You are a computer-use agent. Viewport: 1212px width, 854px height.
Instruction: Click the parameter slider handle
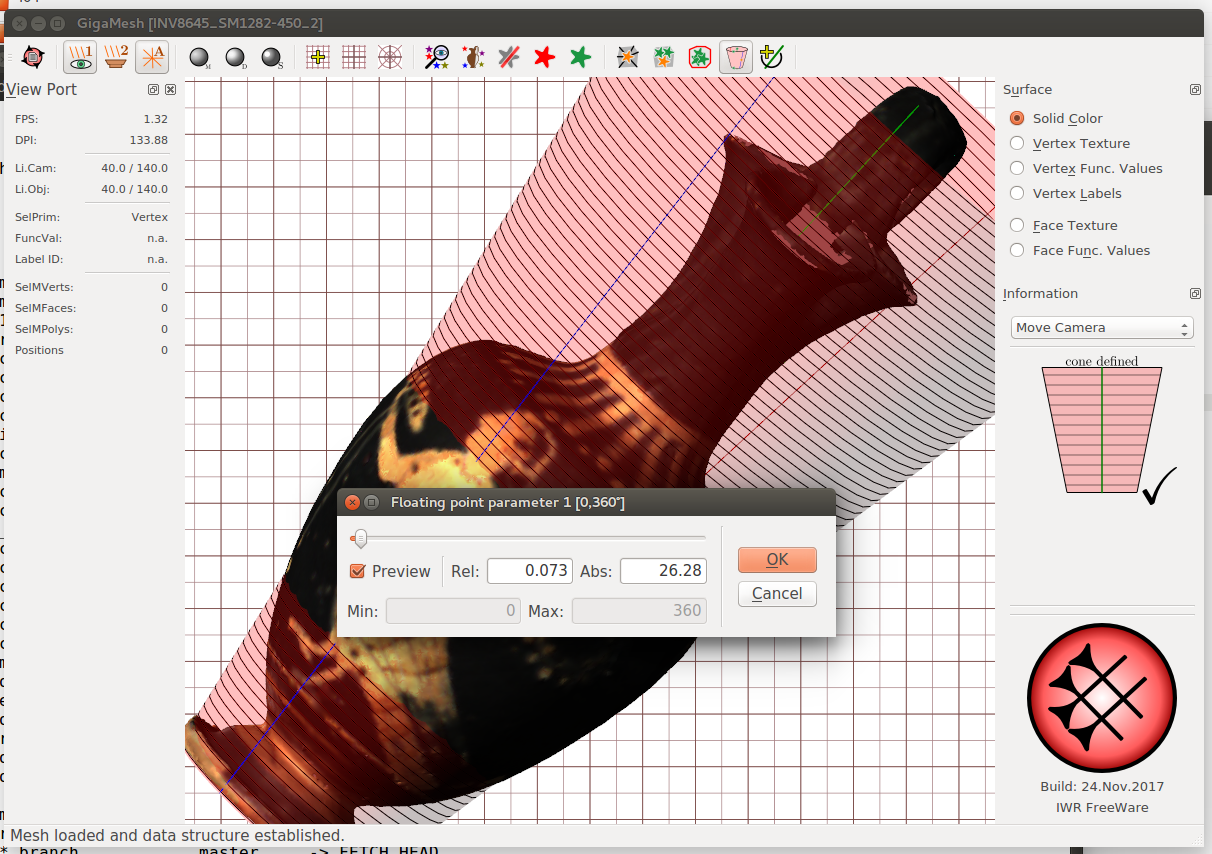(x=360, y=539)
